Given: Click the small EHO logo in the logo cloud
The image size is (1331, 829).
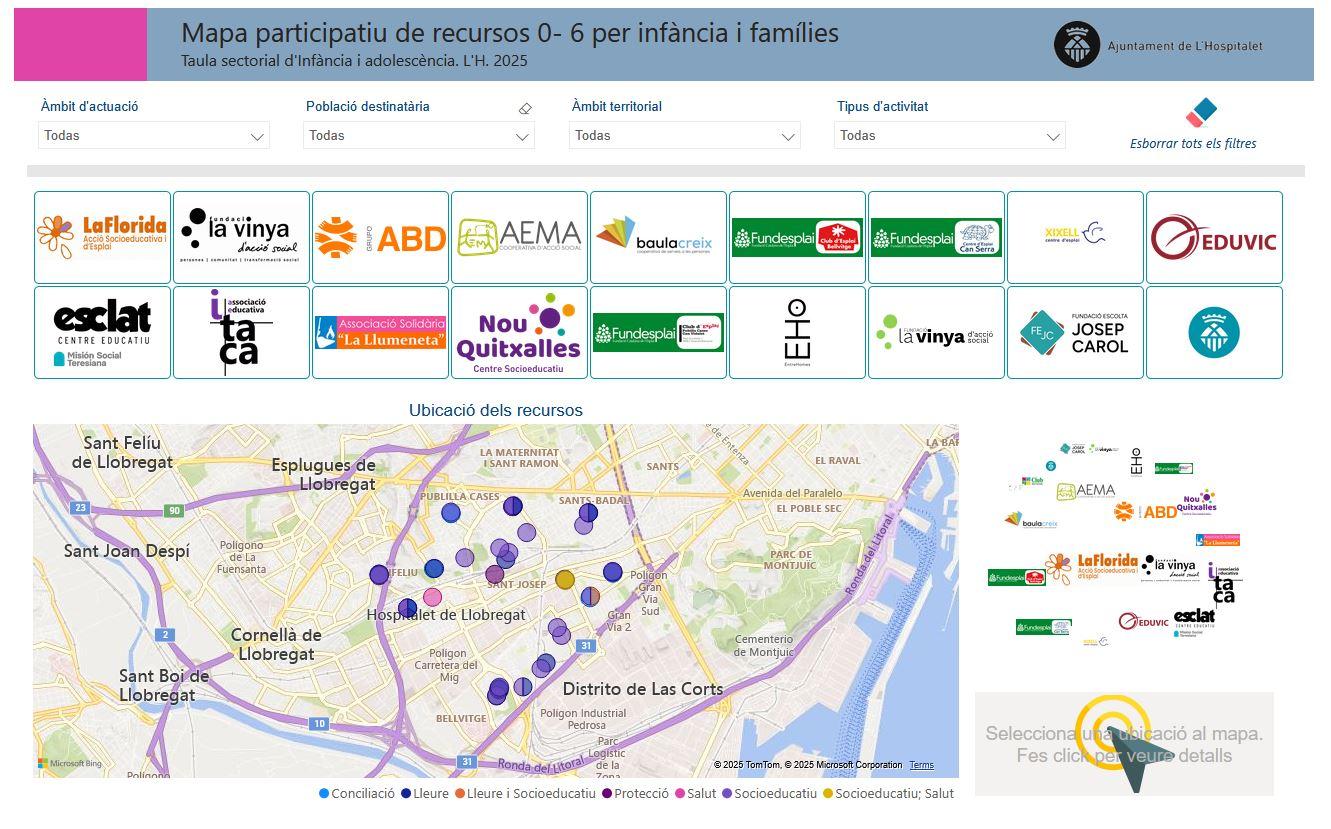Looking at the screenshot, I should click(1136, 461).
